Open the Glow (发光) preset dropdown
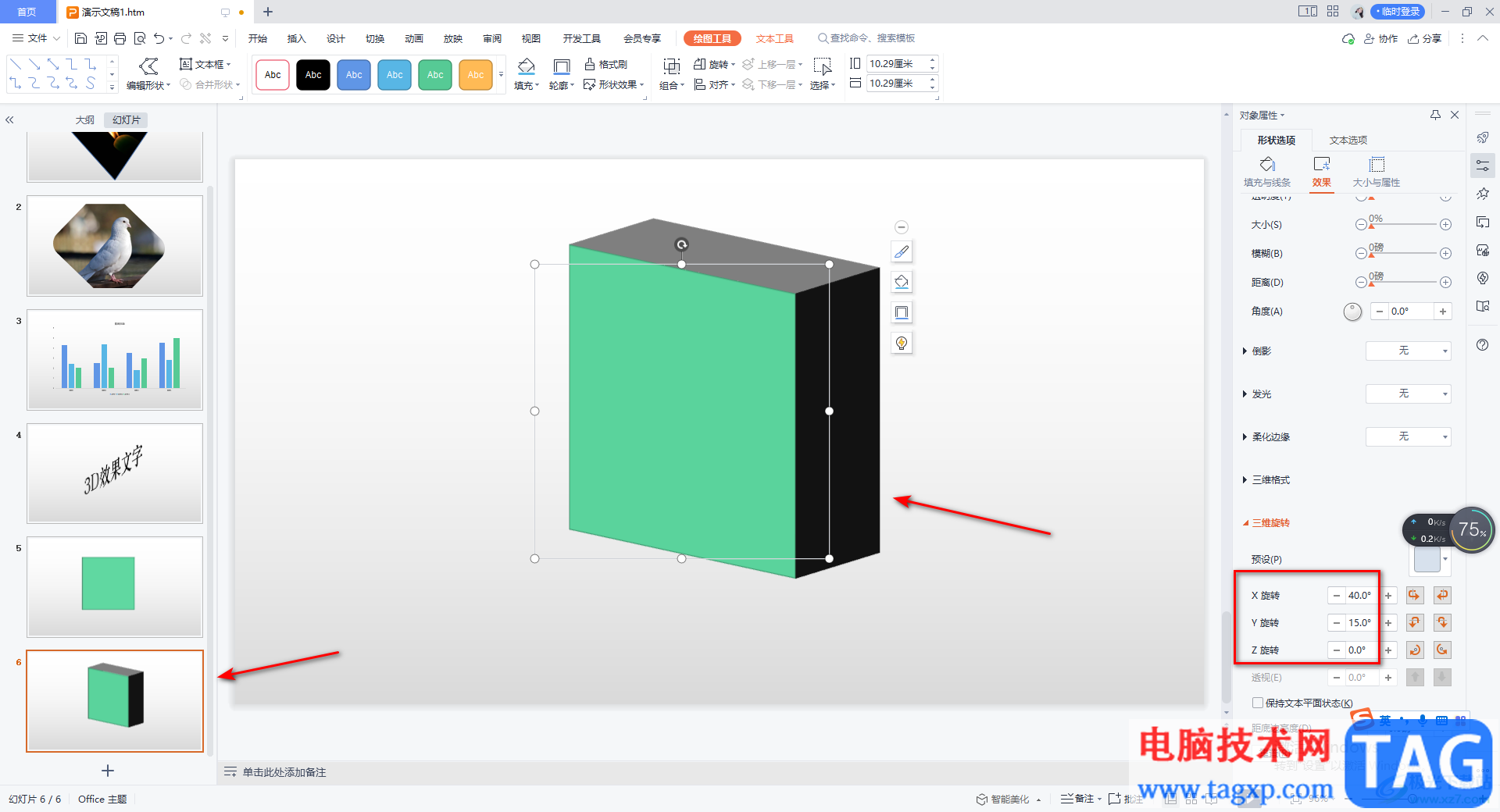The width and height of the screenshot is (1500, 812). pyautogui.click(x=1408, y=394)
